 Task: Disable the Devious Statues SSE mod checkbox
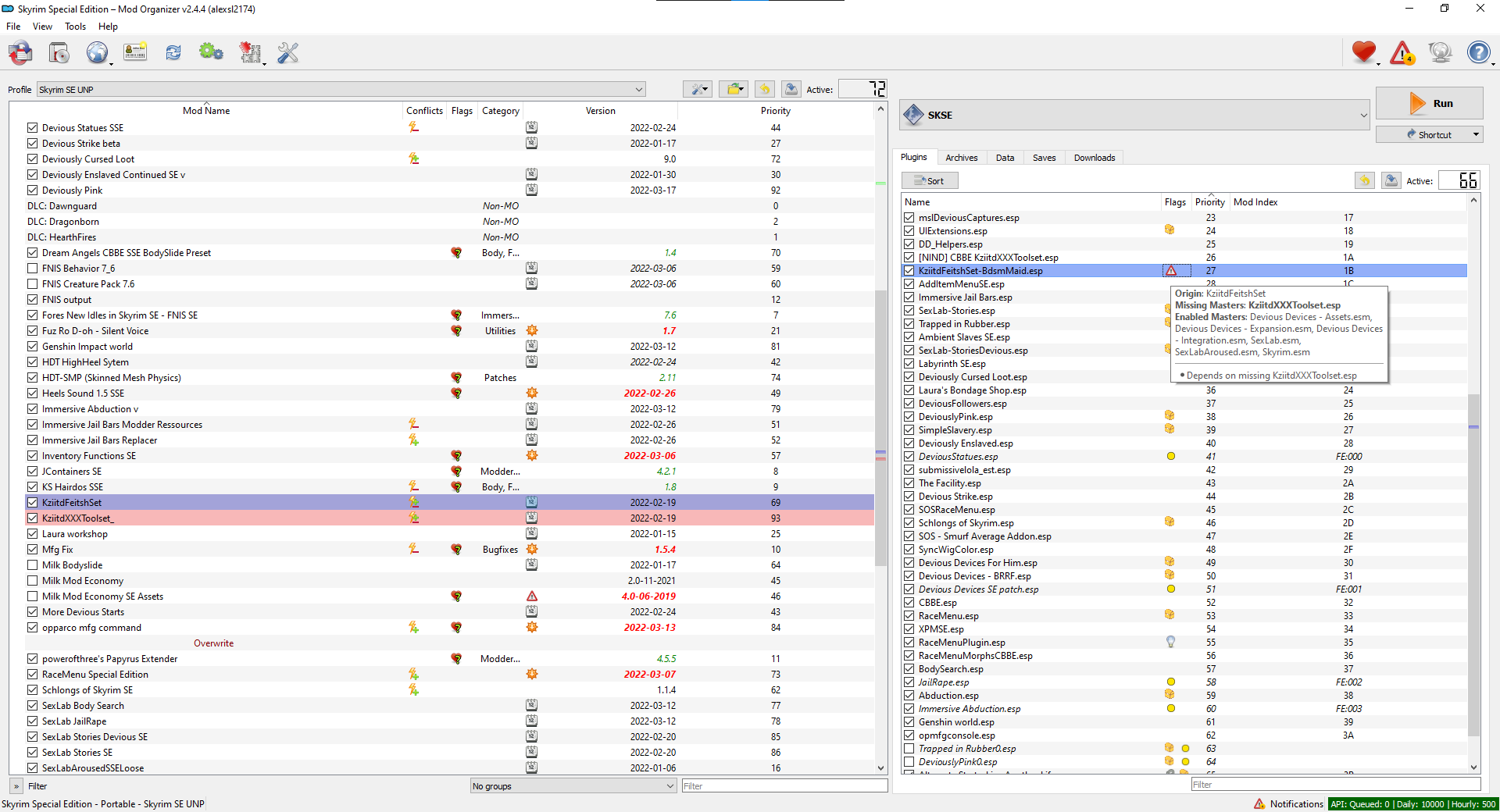[32, 128]
